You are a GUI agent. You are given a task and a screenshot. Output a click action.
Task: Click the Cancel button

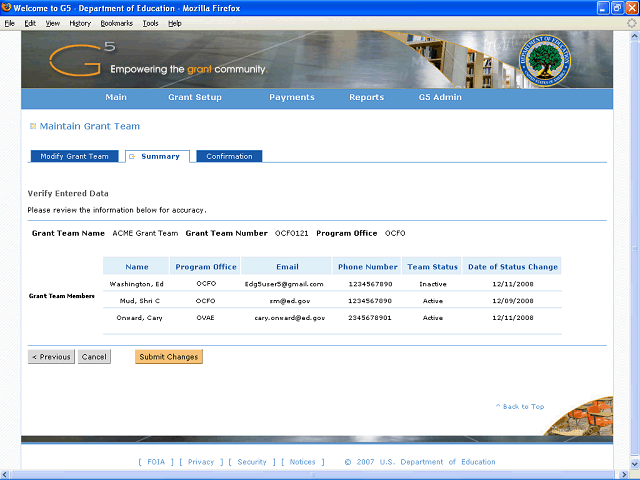(94, 357)
